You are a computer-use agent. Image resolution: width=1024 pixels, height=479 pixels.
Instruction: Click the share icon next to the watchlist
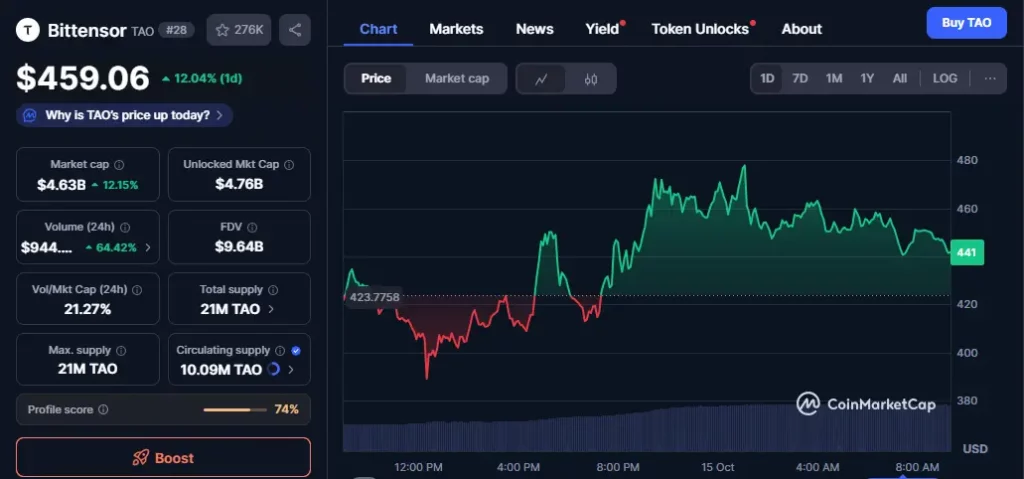click(294, 30)
